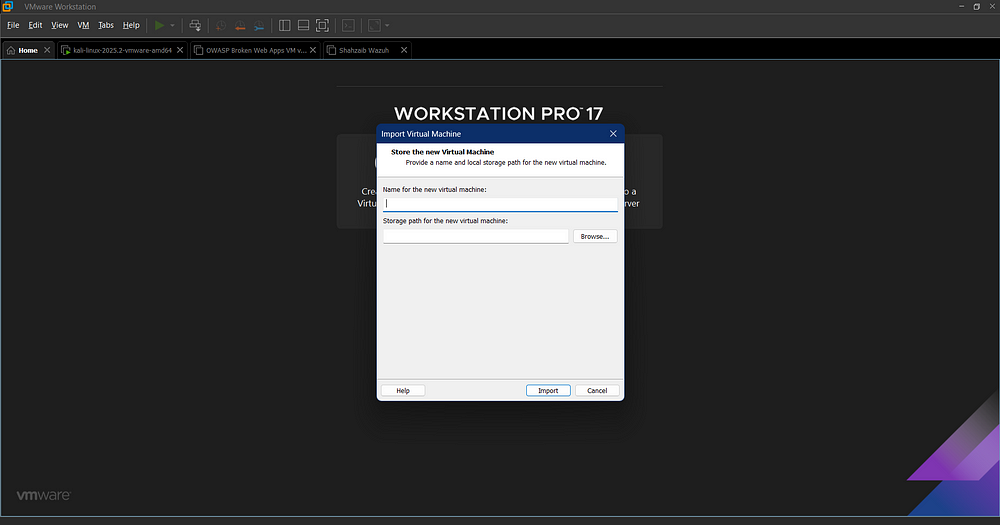Open the Edit menu
Viewport: 1000px width, 525px height.
[35, 26]
